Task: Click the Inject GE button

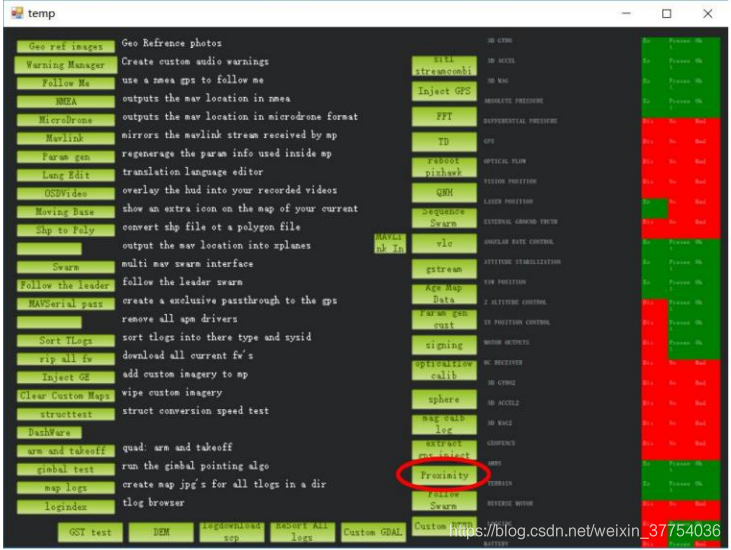Action: 66,377
